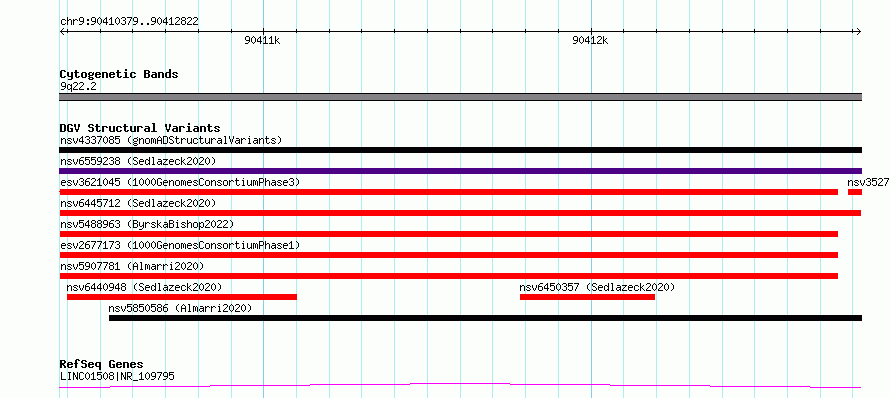Click the nsv5850586 Almarri2020 label
Screen dimensions: 890x398
(x=180, y=308)
